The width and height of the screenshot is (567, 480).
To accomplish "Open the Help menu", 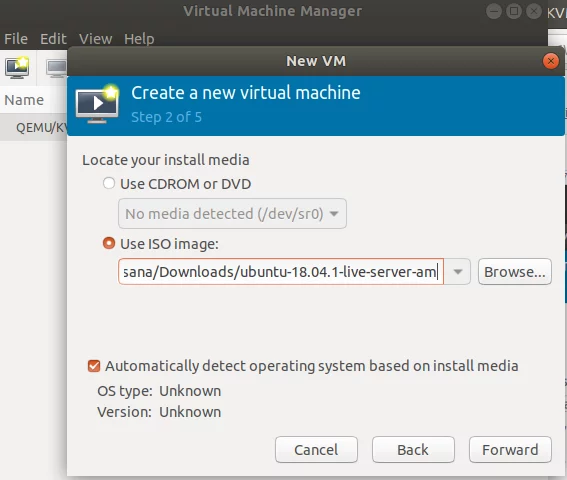I will coord(139,39).
